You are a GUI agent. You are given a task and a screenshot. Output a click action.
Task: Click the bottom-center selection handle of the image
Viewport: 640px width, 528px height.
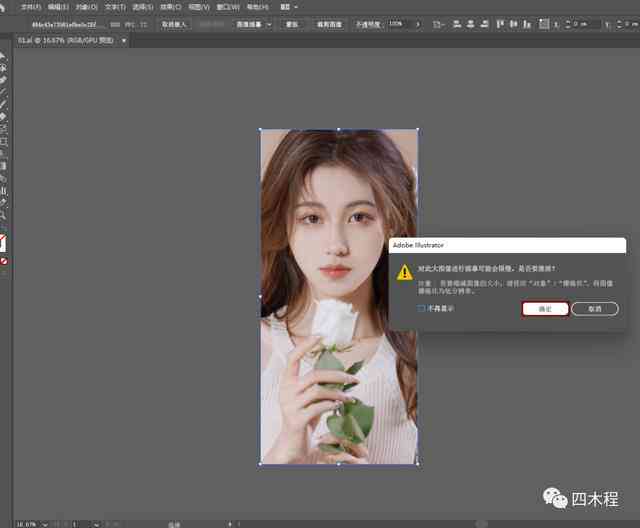click(x=338, y=464)
